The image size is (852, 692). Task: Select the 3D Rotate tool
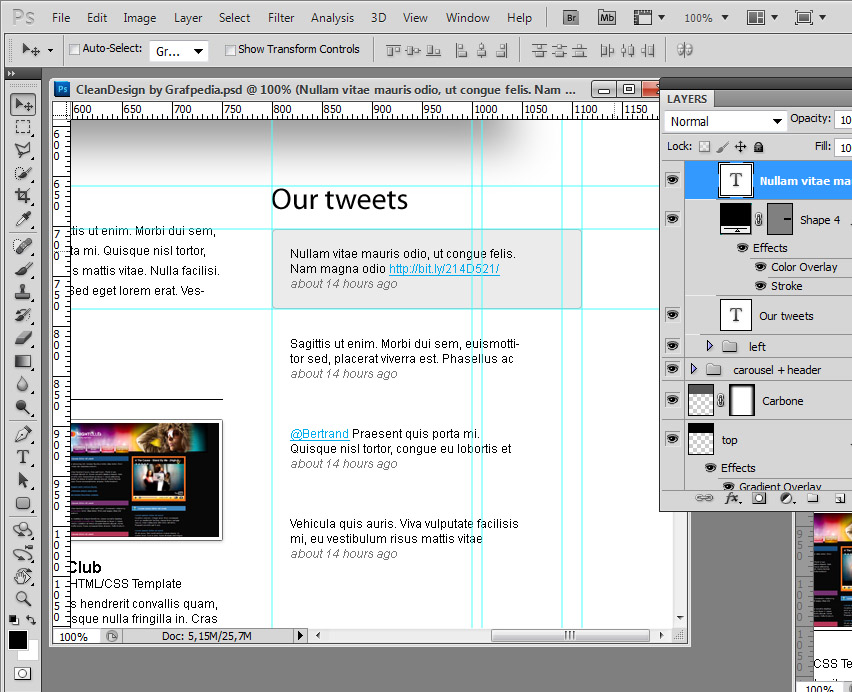[23, 530]
